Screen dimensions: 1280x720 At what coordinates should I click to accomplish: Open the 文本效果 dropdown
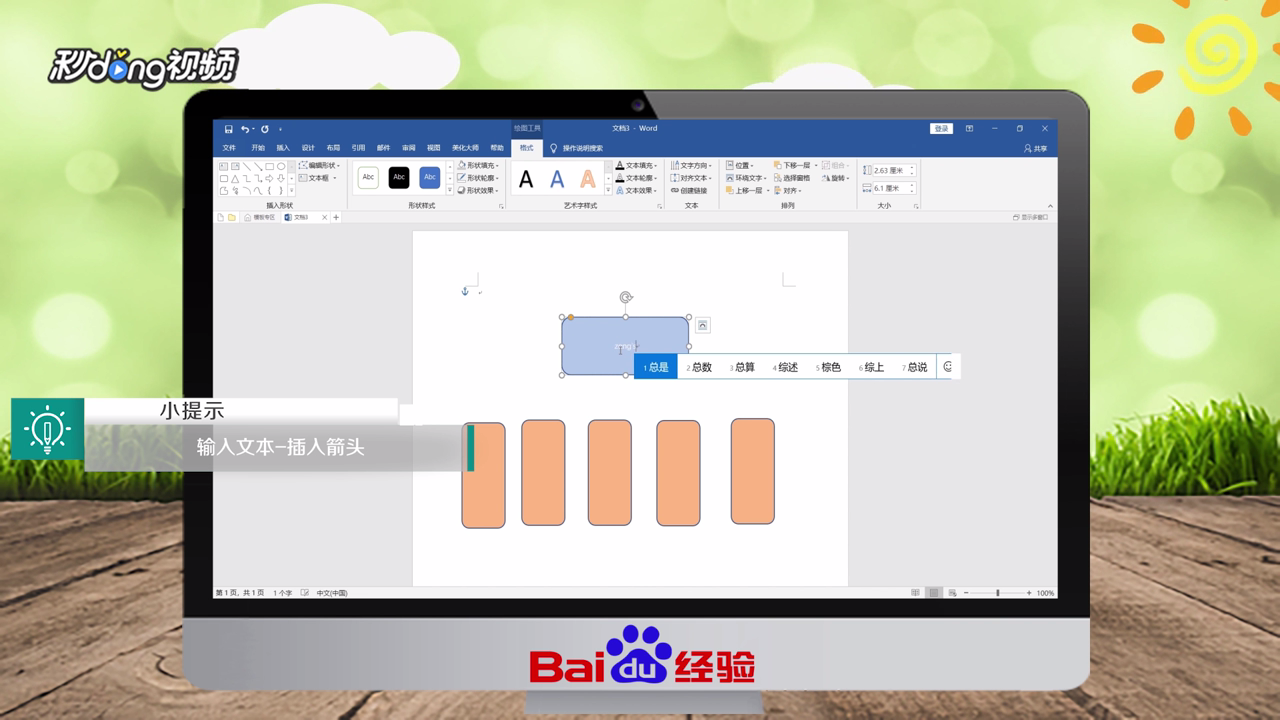tap(636, 190)
